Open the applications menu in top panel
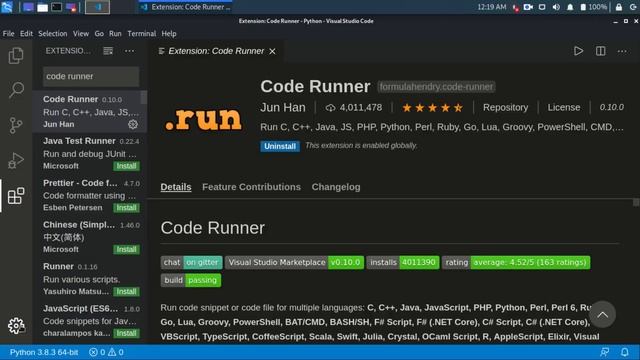640x360 pixels. [7, 7]
